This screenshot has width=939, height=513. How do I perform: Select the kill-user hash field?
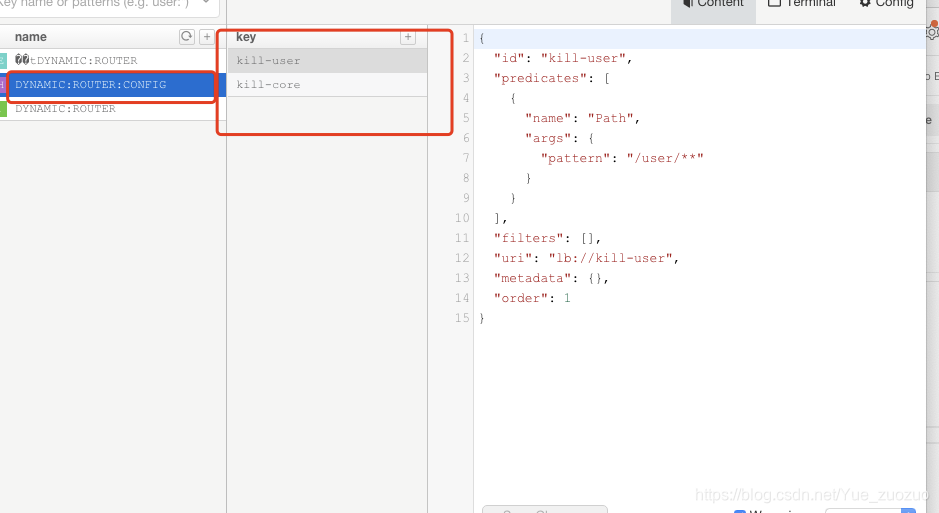(327, 60)
